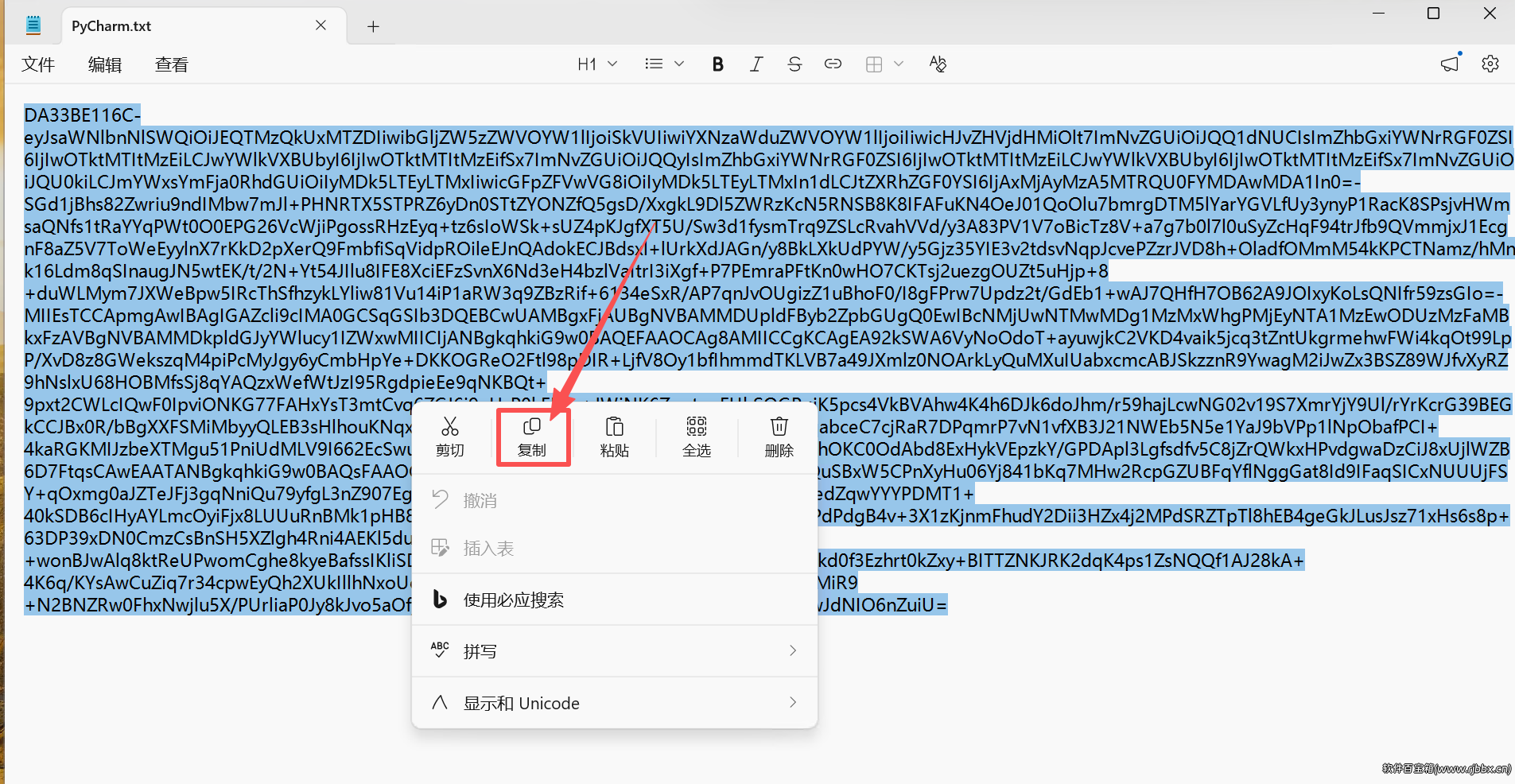Expand the table options dropdown arrow
This screenshot has width=1515, height=784.
coord(899,64)
